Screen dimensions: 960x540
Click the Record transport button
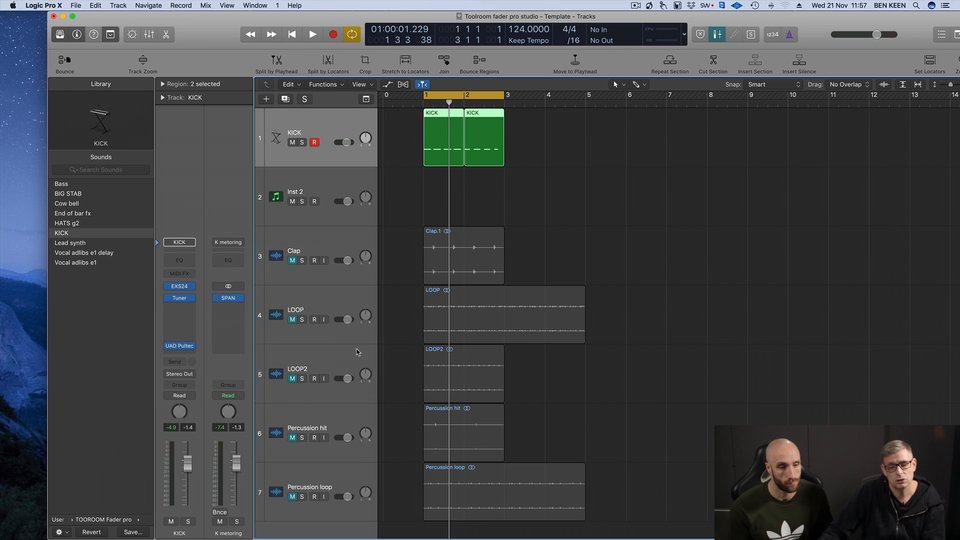(x=333, y=34)
